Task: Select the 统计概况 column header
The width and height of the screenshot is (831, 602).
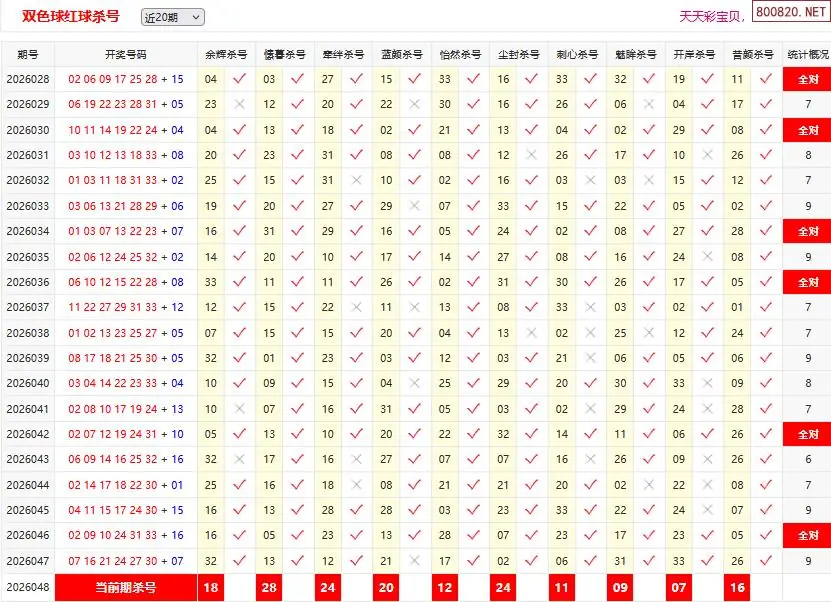Action: [x=807, y=54]
